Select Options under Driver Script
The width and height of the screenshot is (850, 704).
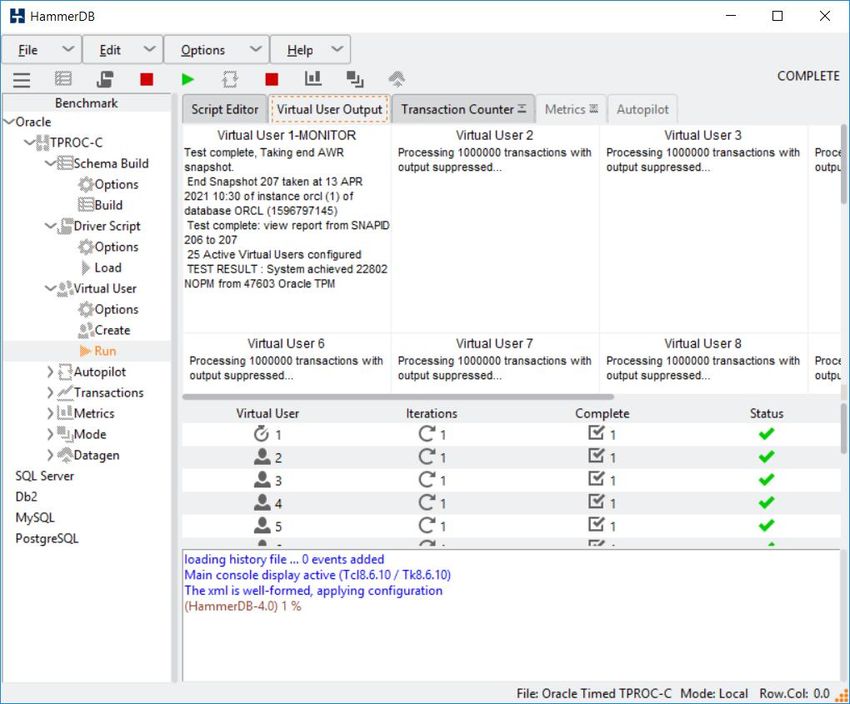tap(108, 247)
